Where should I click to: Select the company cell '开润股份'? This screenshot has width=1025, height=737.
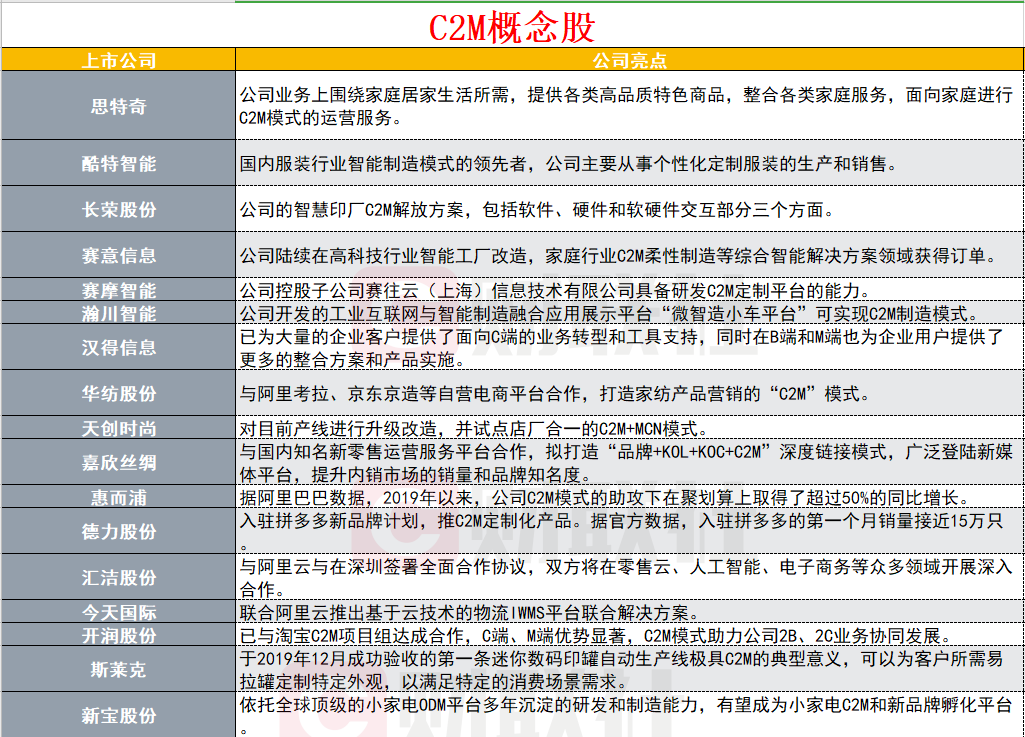point(118,634)
